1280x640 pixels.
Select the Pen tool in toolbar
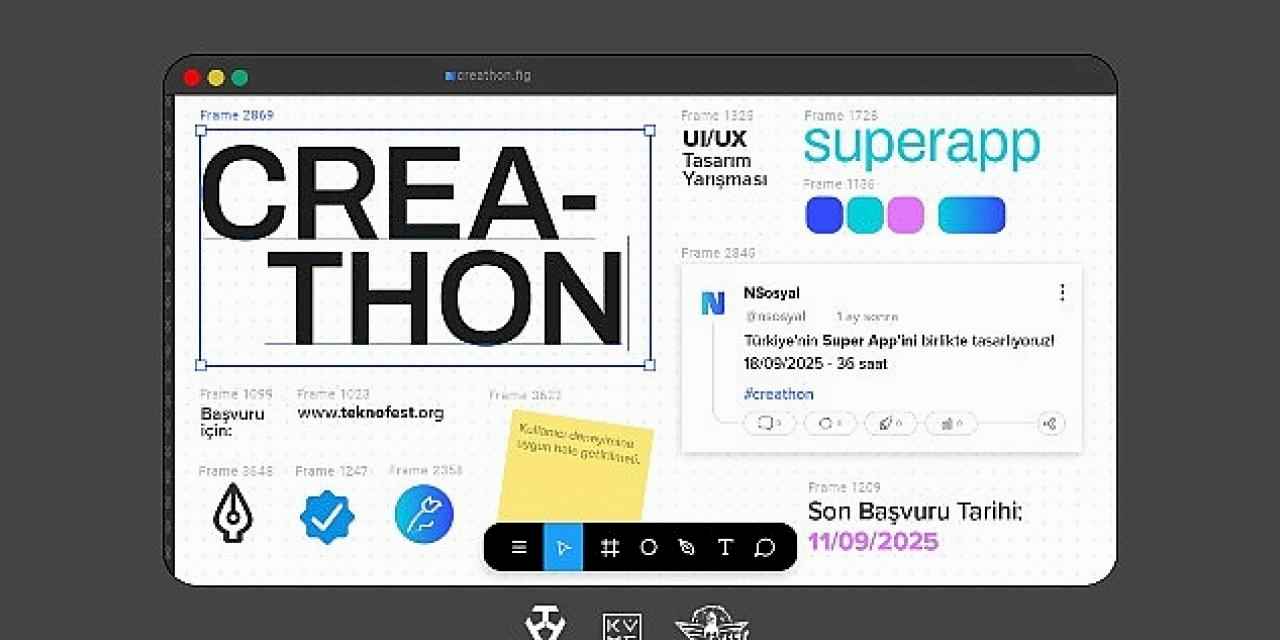pos(686,547)
